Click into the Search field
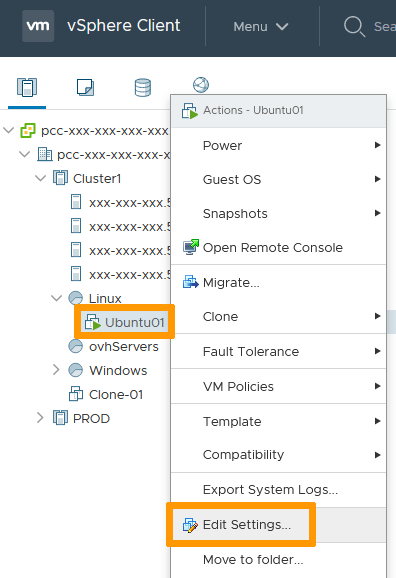This screenshot has height=578, width=396. pos(385,27)
